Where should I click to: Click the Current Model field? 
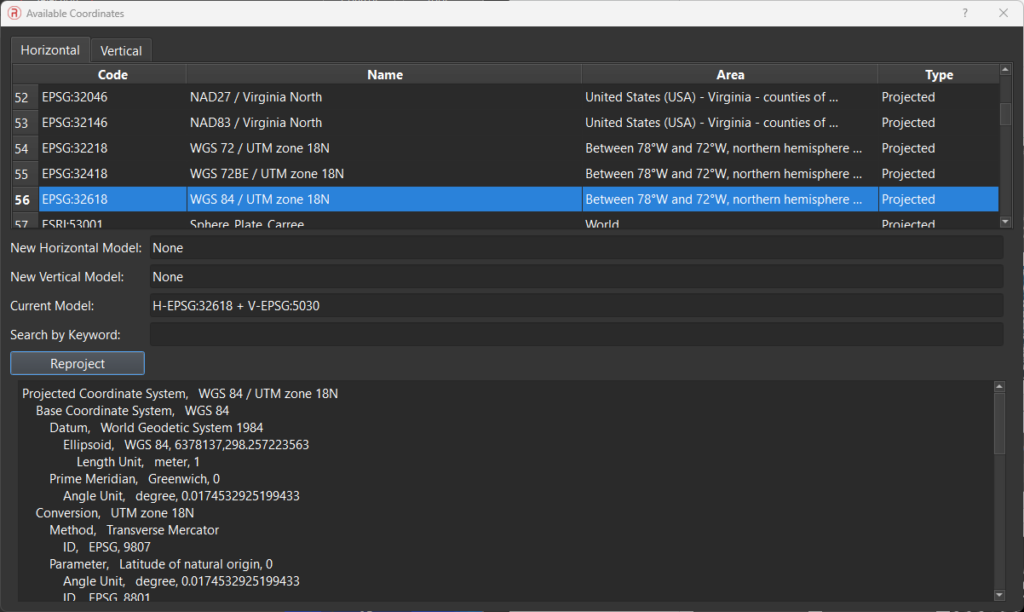[x=575, y=305]
